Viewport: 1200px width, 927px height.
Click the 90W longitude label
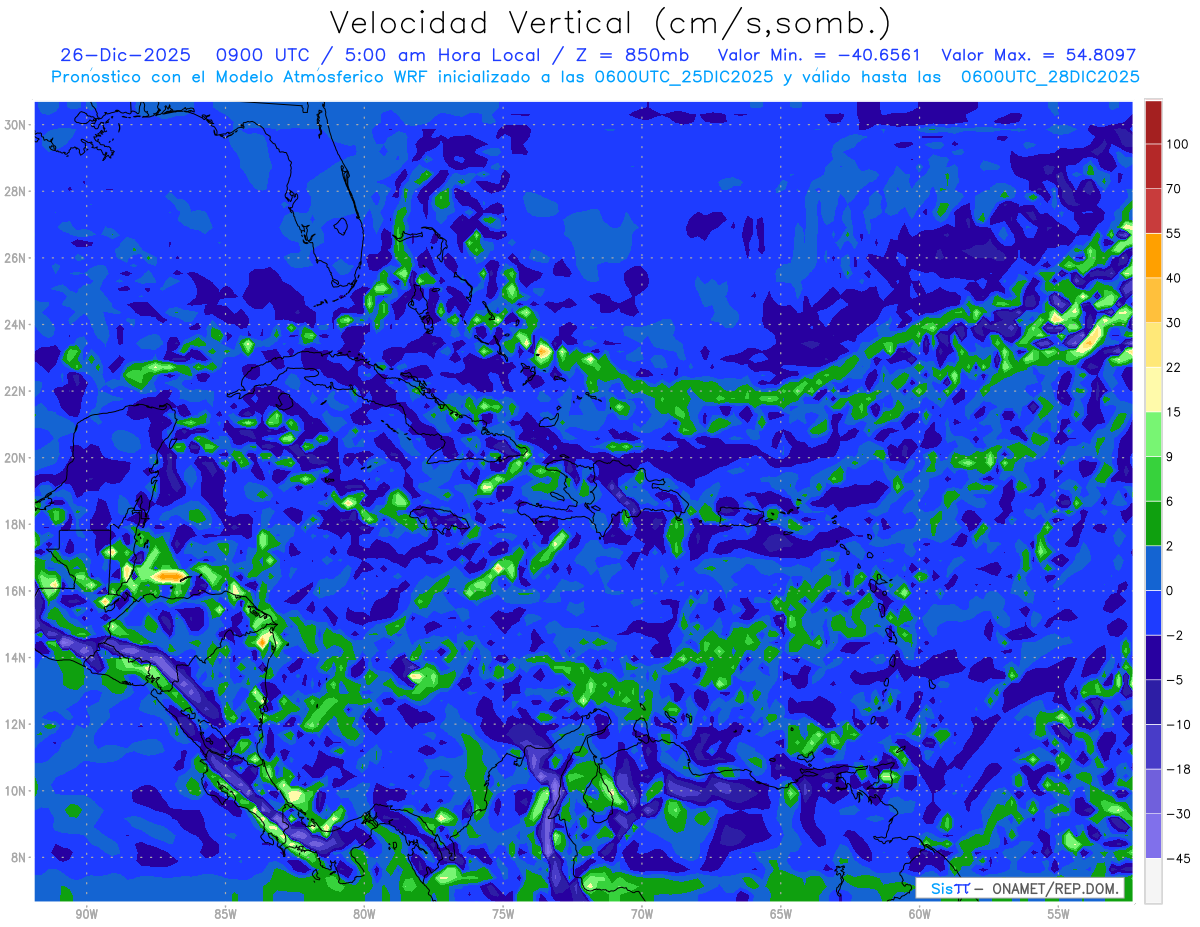click(86, 915)
